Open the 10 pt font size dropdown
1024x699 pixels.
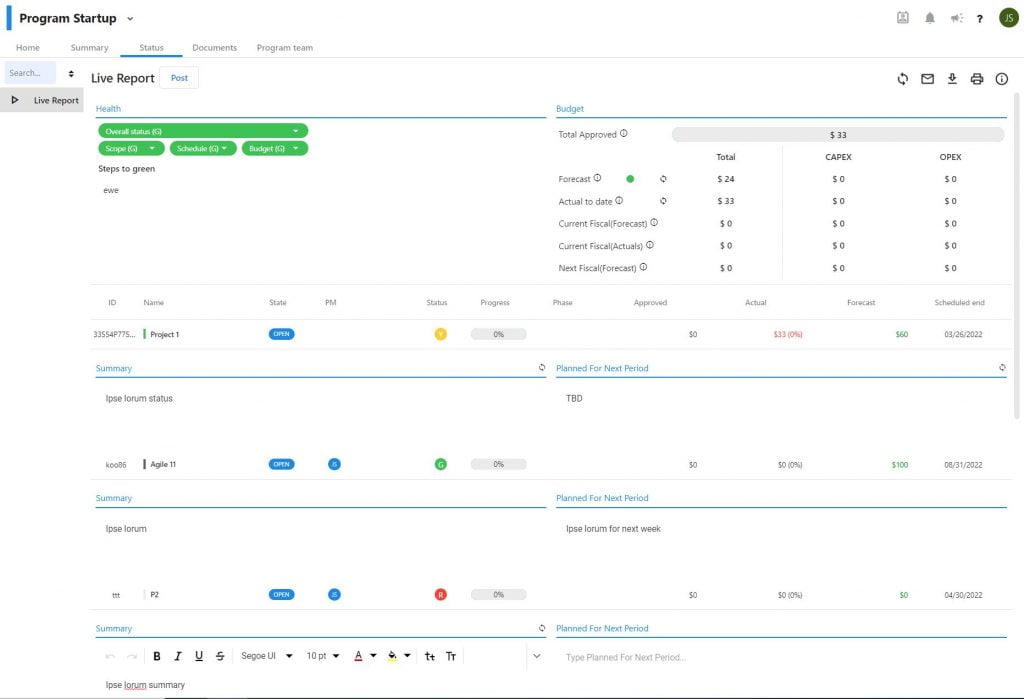[x=323, y=656]
